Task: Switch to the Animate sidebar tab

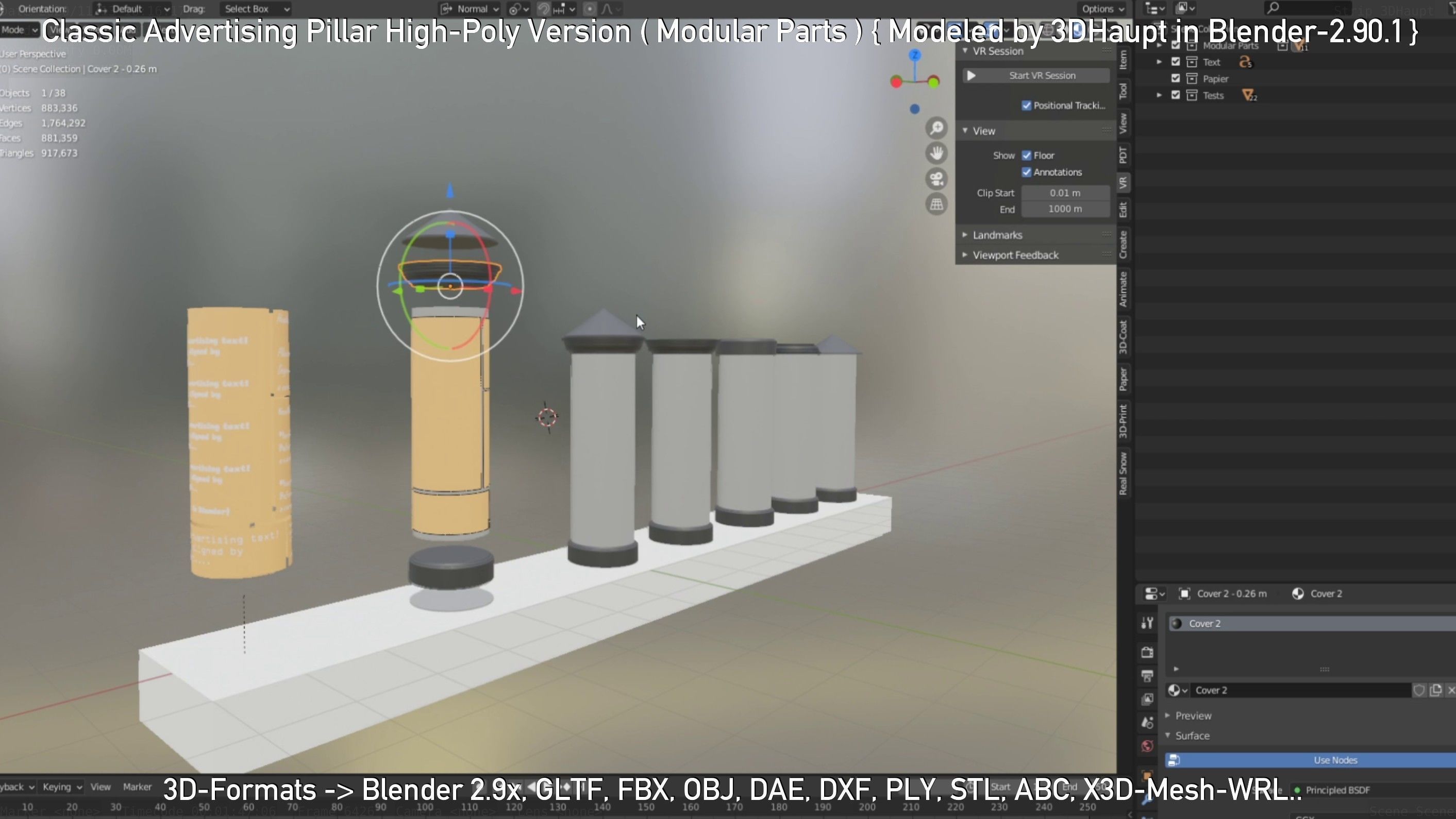Action: (x=1124, y=290)
